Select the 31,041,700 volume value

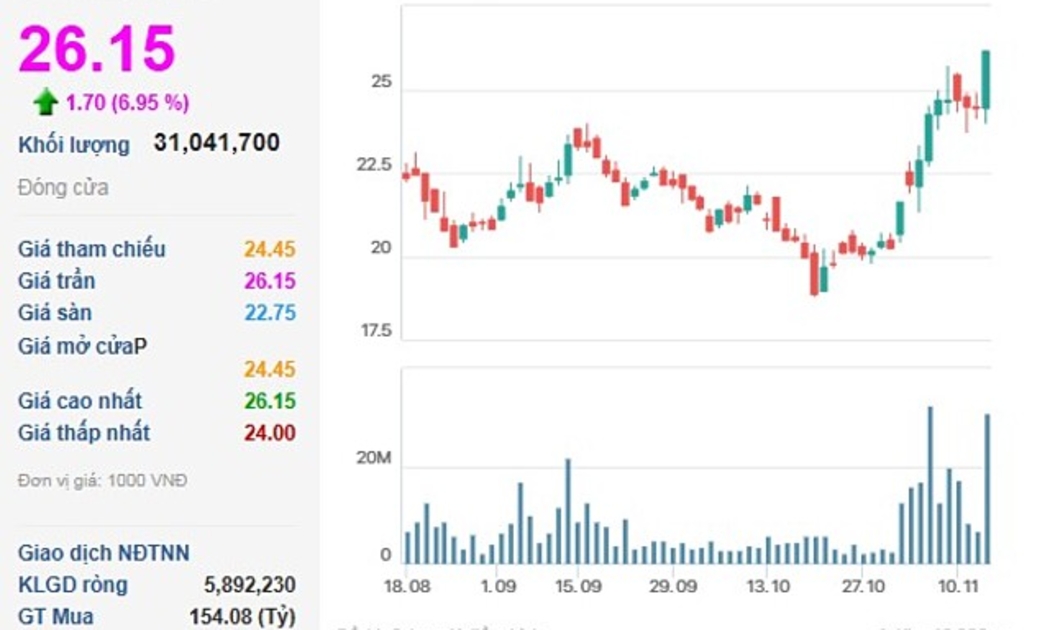217,143
